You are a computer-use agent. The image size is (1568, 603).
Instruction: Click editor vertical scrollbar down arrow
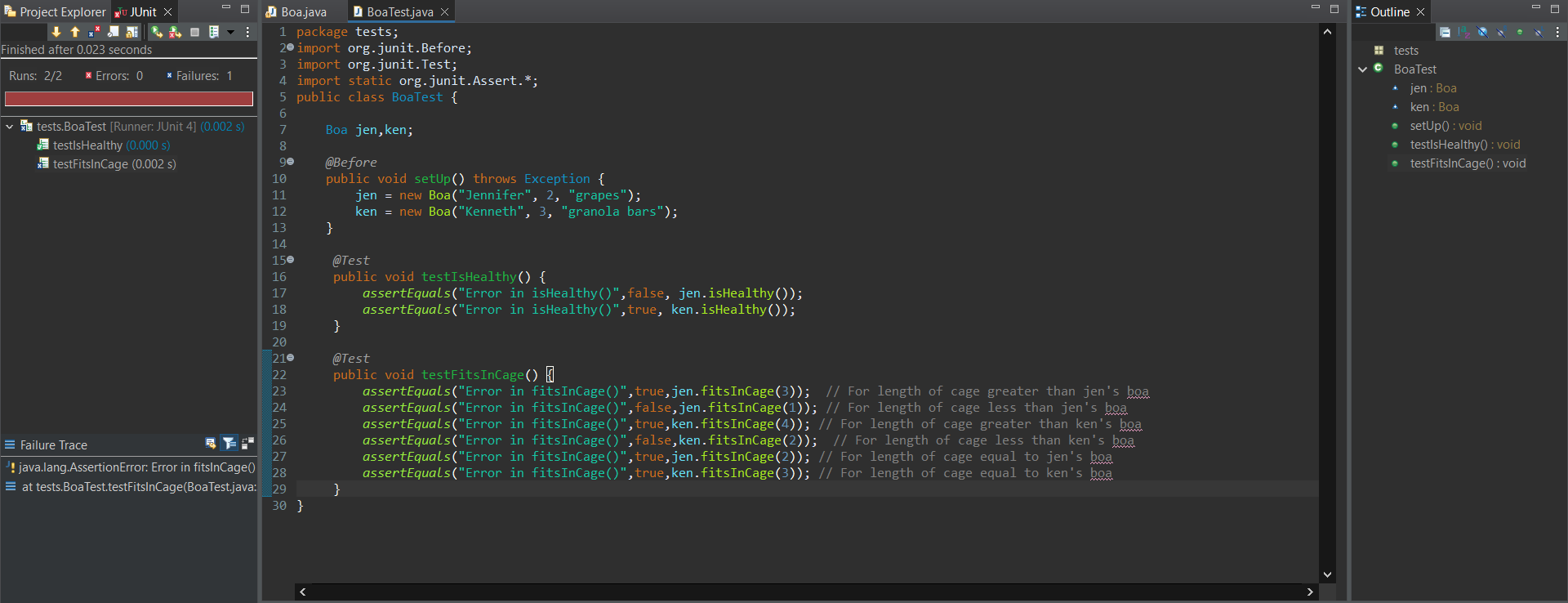[x=1327, y=574]
